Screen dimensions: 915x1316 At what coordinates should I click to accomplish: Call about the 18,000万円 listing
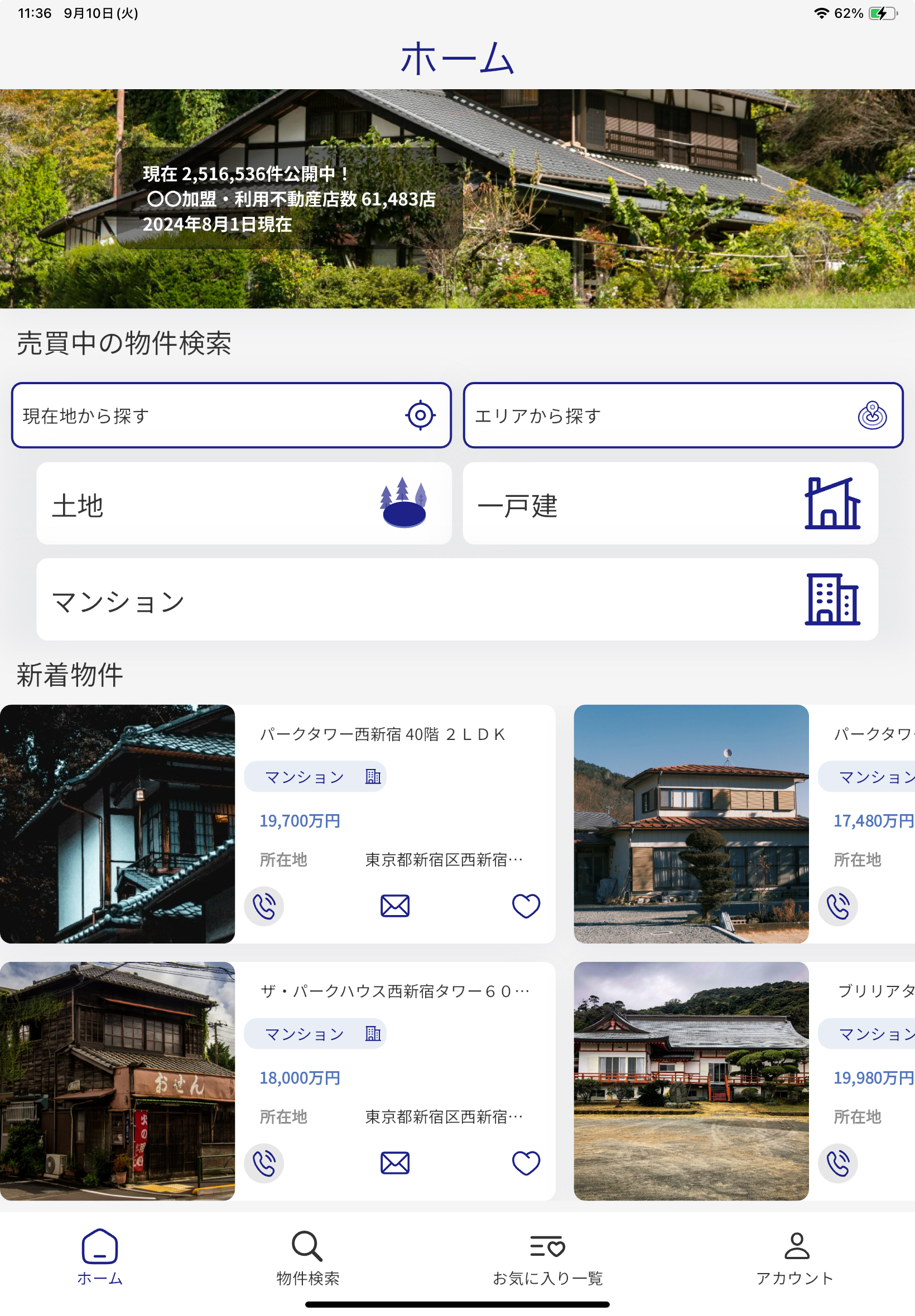(264, 1164)
